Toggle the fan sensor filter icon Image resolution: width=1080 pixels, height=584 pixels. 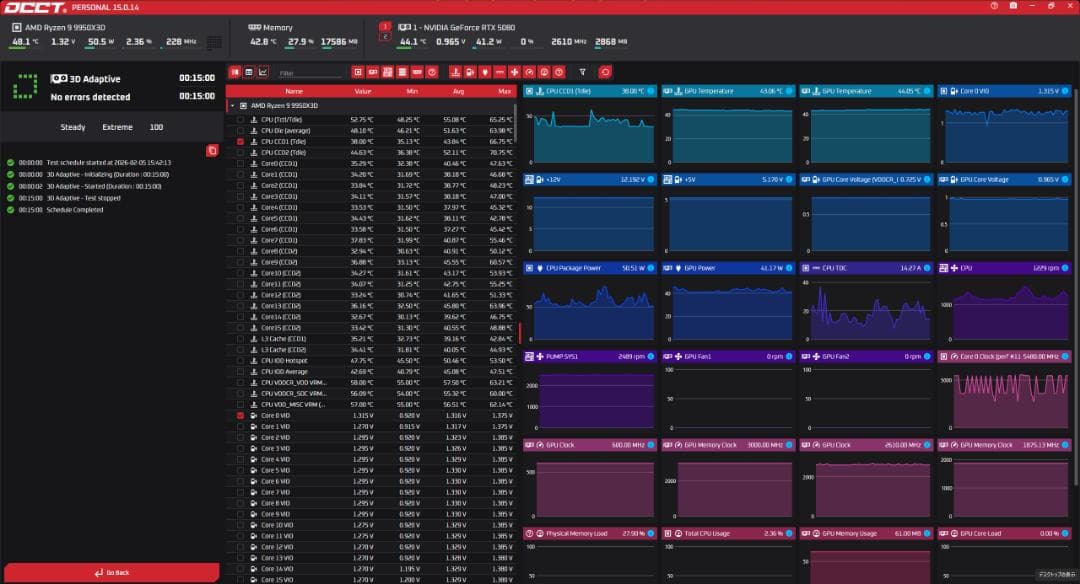tap(514, 72)
